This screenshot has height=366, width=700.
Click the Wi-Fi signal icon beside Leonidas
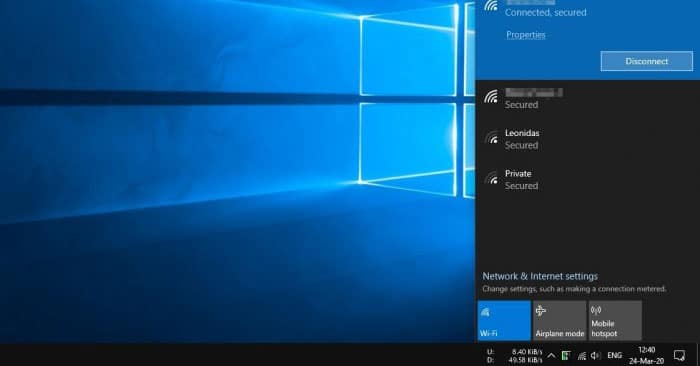(492, 137)
